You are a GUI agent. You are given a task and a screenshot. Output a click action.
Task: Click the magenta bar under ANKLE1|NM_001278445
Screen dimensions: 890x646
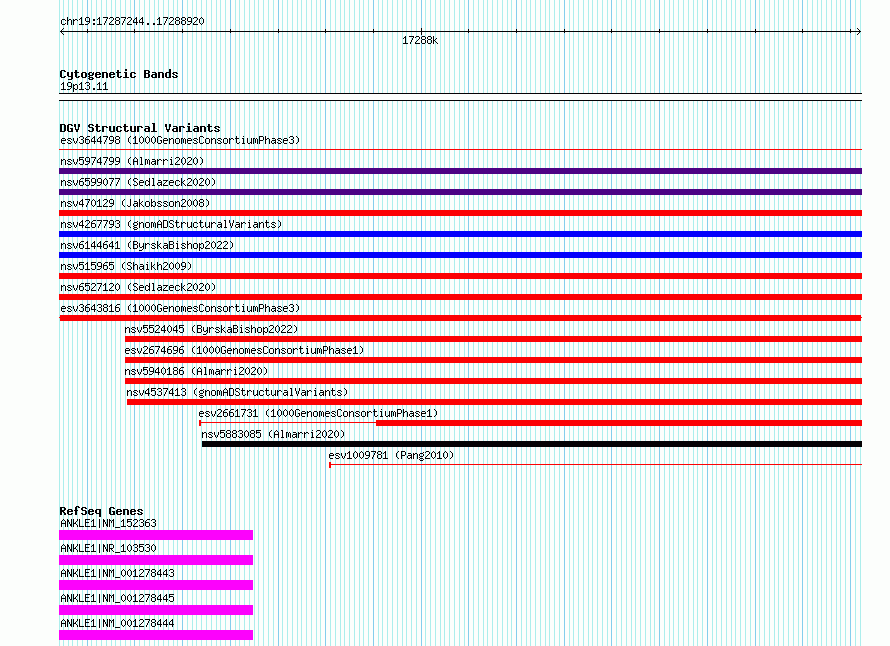(x=156, y=610)
